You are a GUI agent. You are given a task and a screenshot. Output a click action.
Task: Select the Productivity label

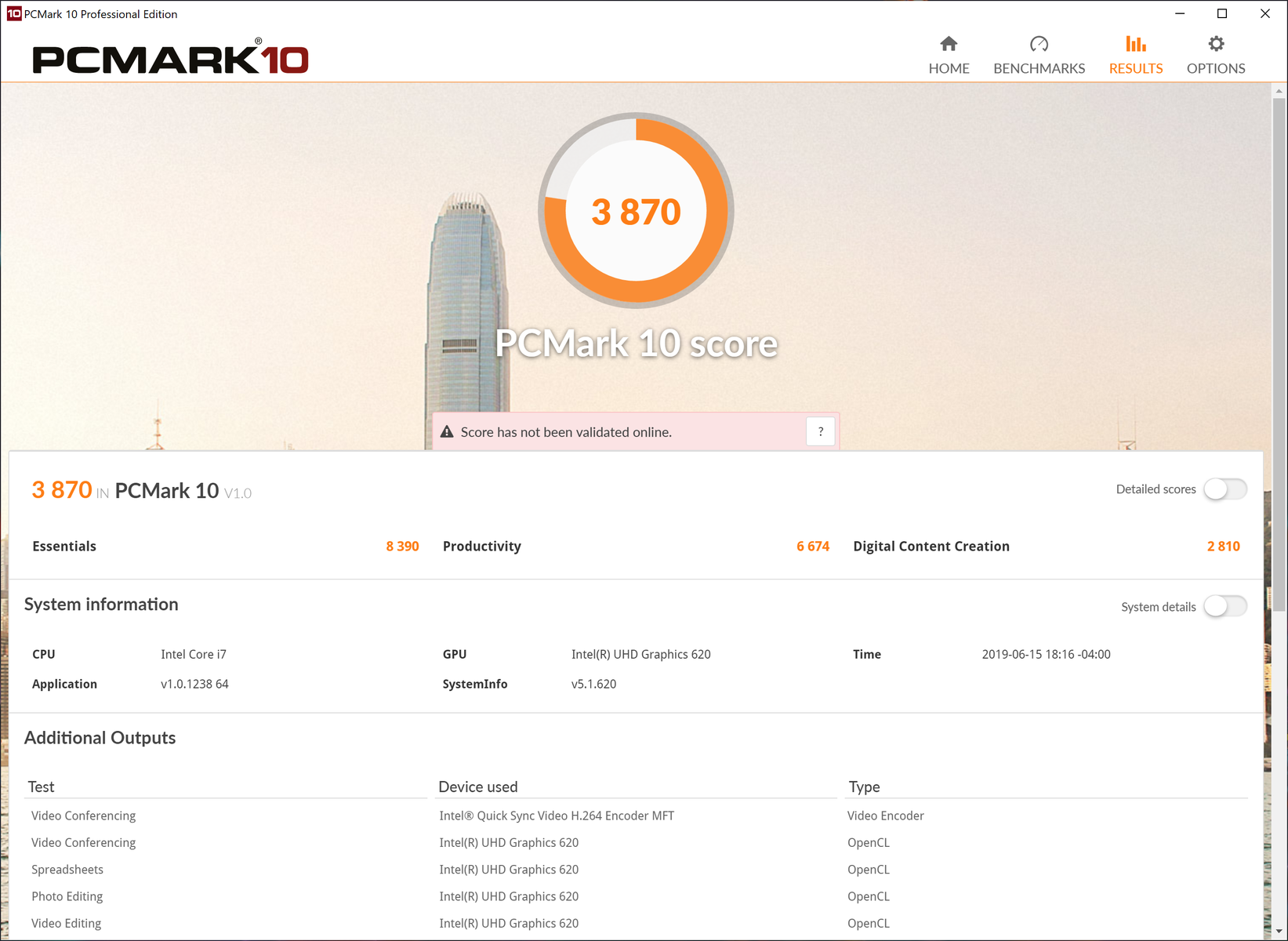482,547
